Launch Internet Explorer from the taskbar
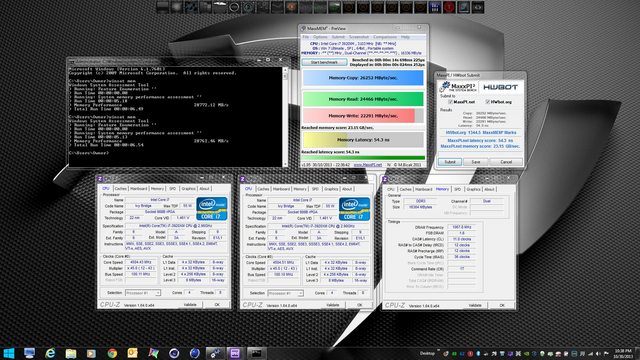Viewport: 640px width, 360px height. coord(50,353)
